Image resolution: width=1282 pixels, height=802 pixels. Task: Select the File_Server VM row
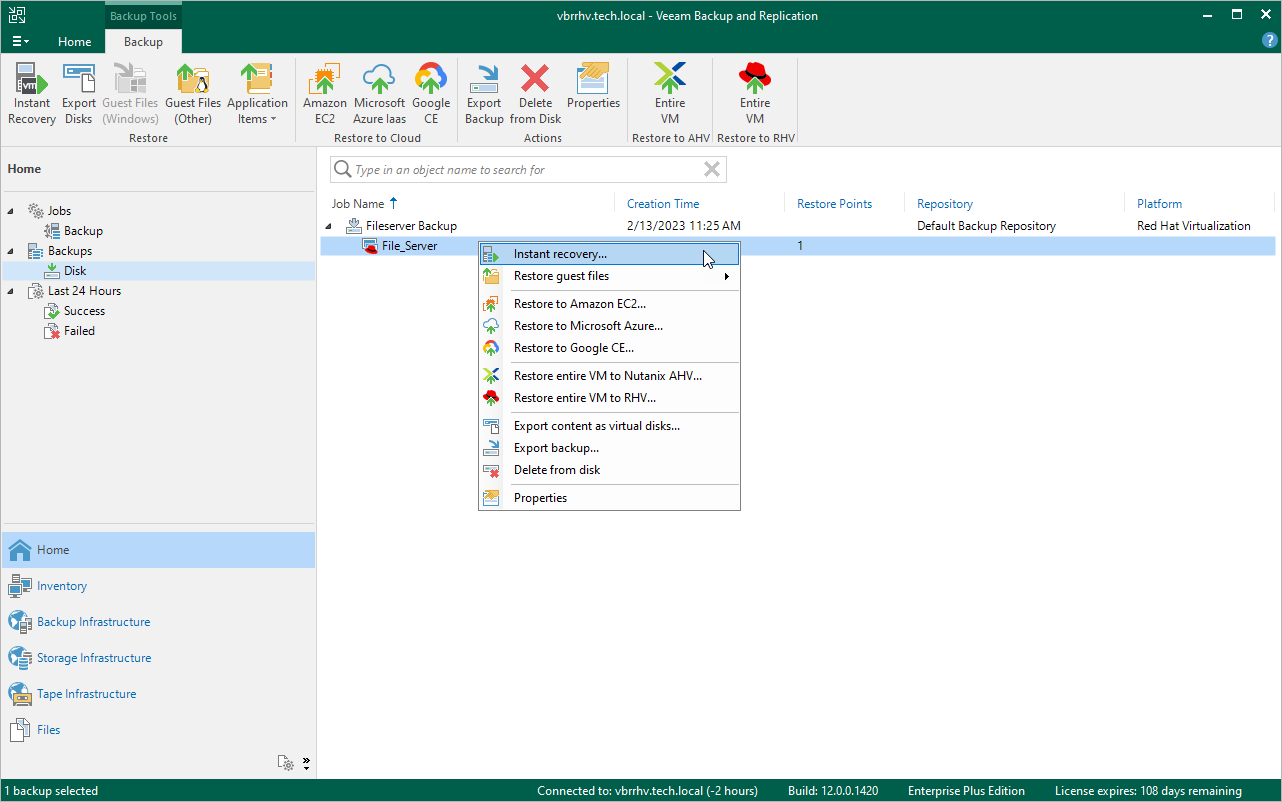coord(798,246)
